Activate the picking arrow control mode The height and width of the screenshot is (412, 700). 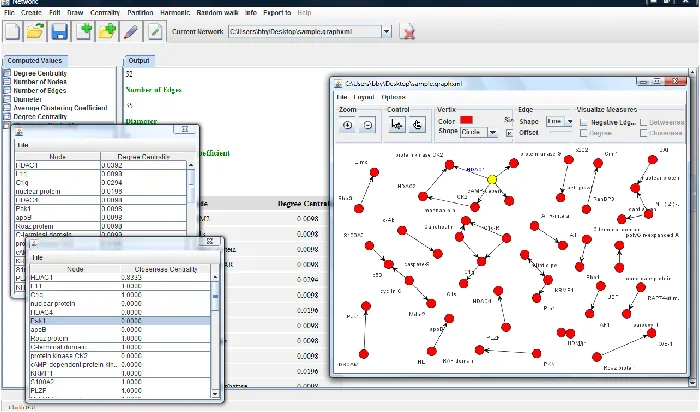point(396,125)
